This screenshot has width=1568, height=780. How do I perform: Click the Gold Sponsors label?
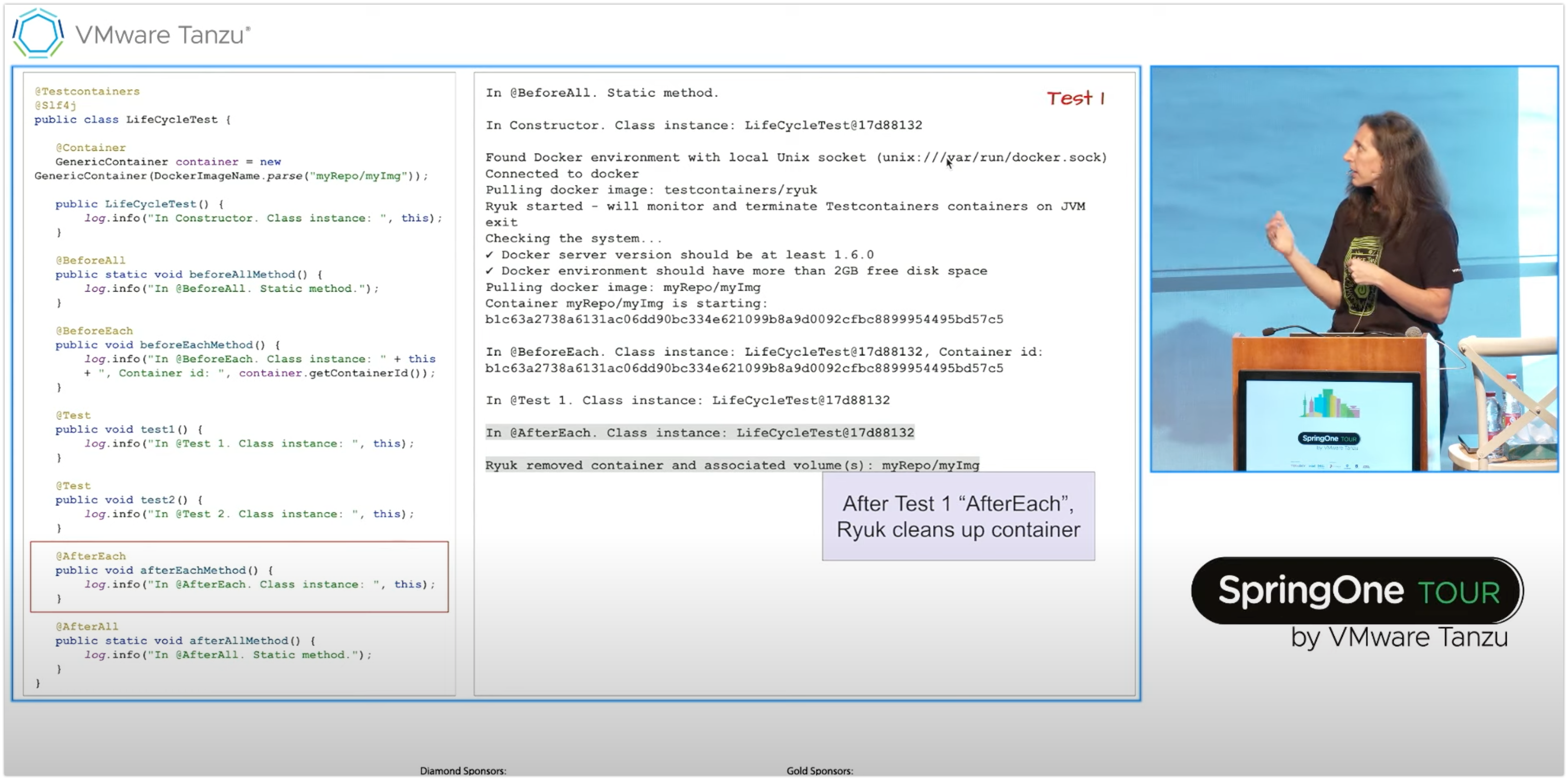819,770
